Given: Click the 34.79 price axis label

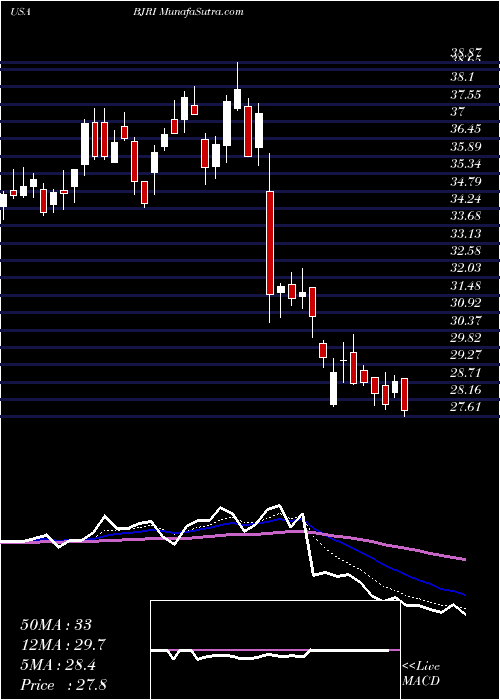Looking at the screenshot, I should 466,181.
